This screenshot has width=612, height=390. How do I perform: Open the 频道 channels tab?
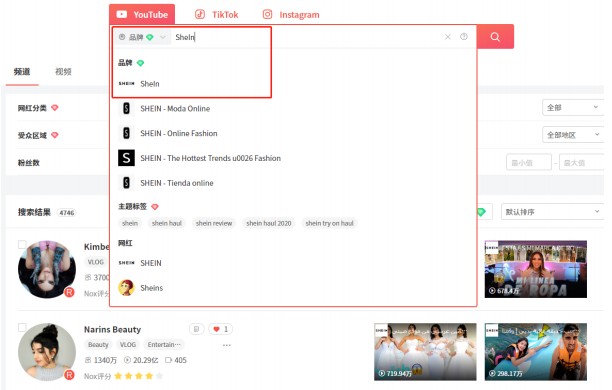[22, 72]
